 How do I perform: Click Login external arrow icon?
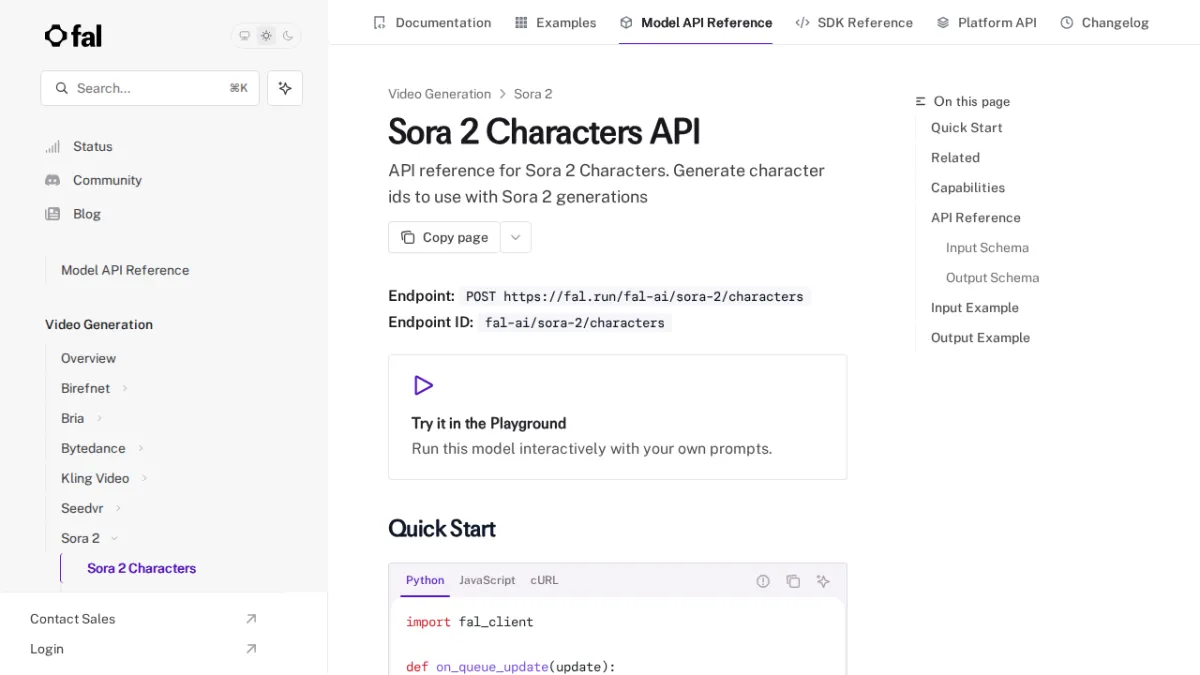tap(251, 649)
